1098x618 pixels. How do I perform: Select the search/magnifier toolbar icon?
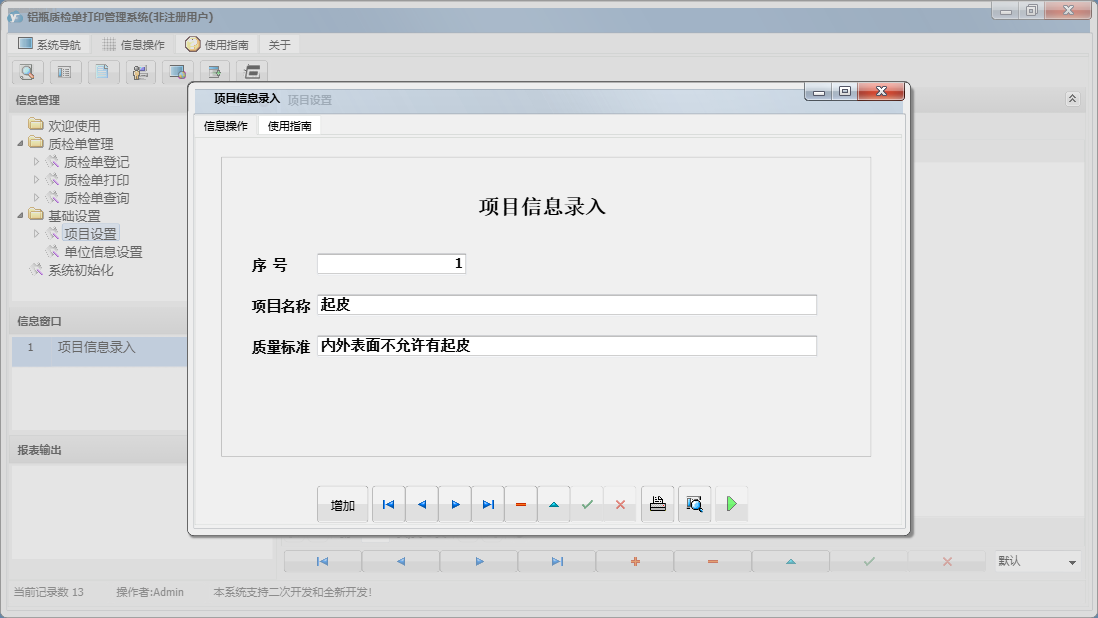tap(27, 72)
